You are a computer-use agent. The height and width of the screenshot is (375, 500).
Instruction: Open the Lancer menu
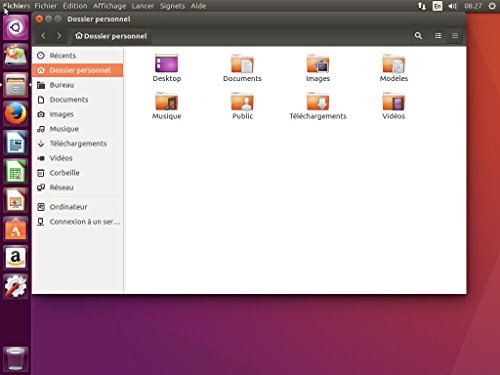click(x=143, y=6)
